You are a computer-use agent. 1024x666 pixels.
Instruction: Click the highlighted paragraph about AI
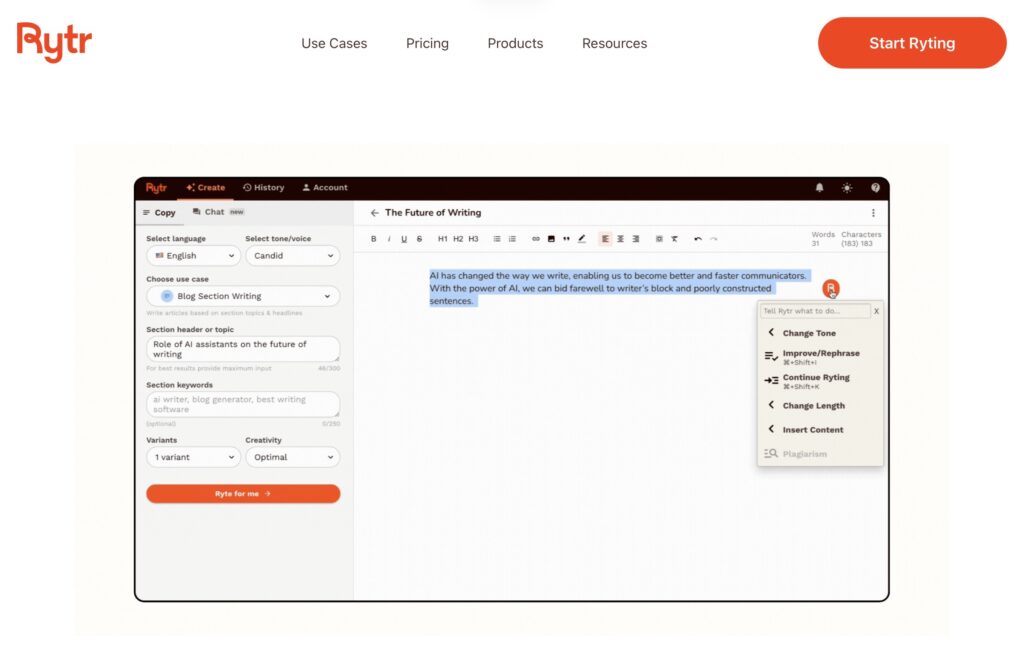pos(618,288)
